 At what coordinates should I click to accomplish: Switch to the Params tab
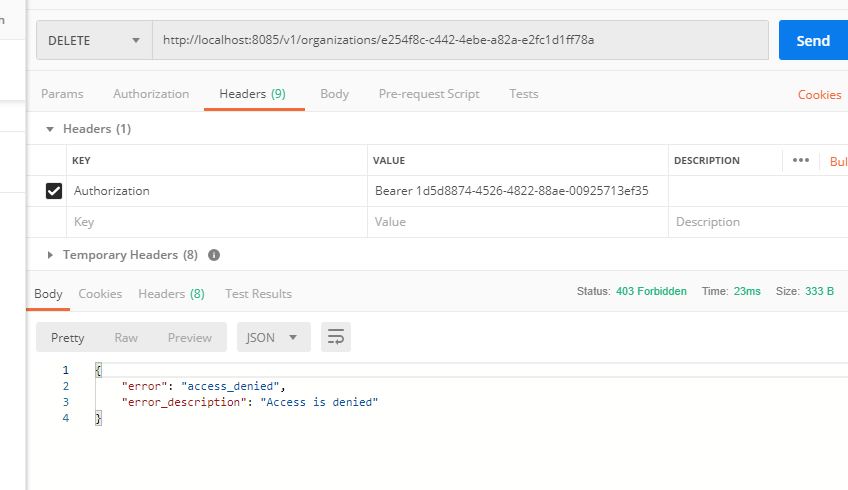pyautogui.click(x=62, y=94)
